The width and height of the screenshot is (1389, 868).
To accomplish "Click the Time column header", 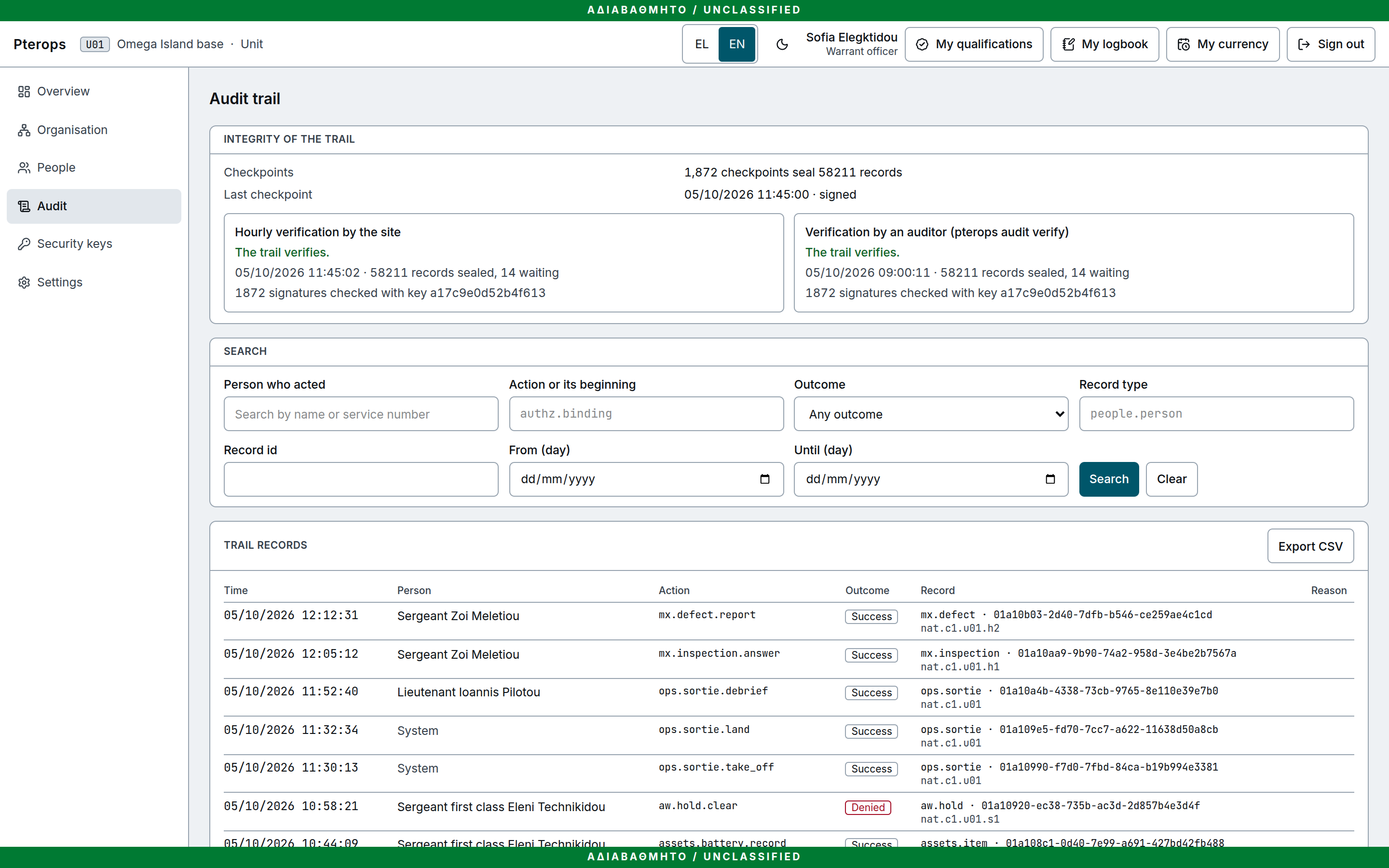I will pyautogui.click(x=236, y=590).
